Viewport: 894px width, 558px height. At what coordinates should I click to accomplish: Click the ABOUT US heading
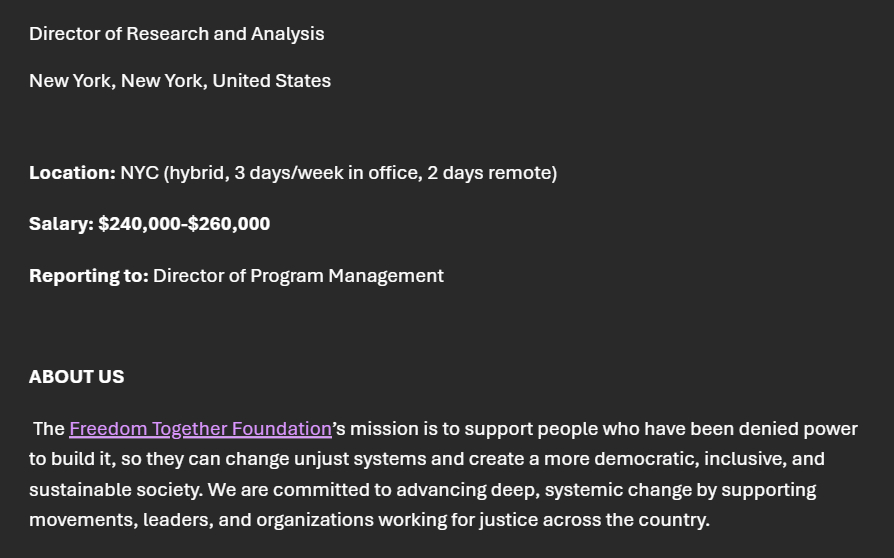[77, 377]
